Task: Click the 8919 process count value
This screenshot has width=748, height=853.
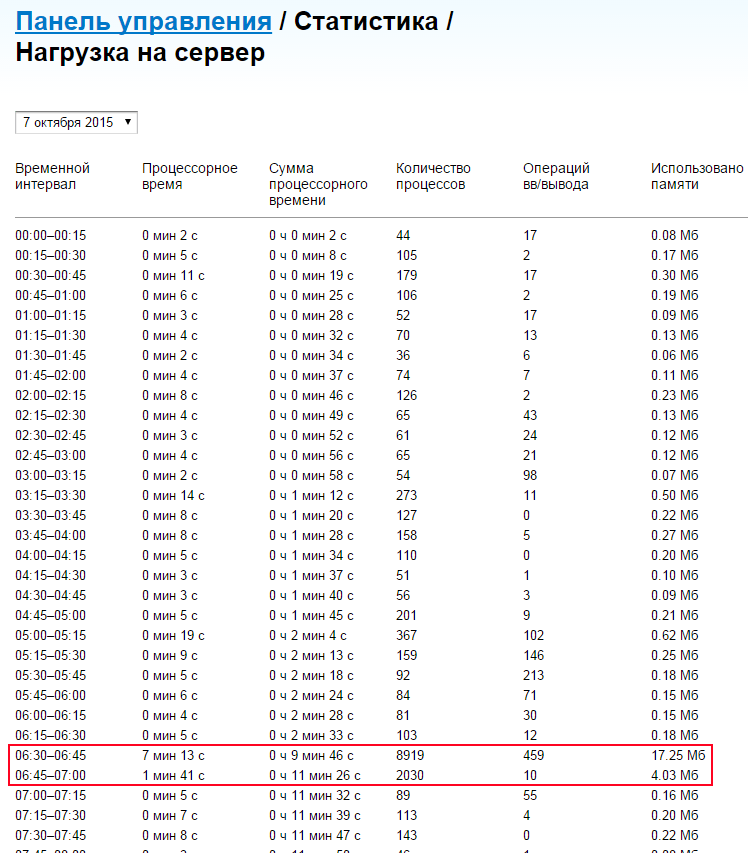Action: coord(411,755)
